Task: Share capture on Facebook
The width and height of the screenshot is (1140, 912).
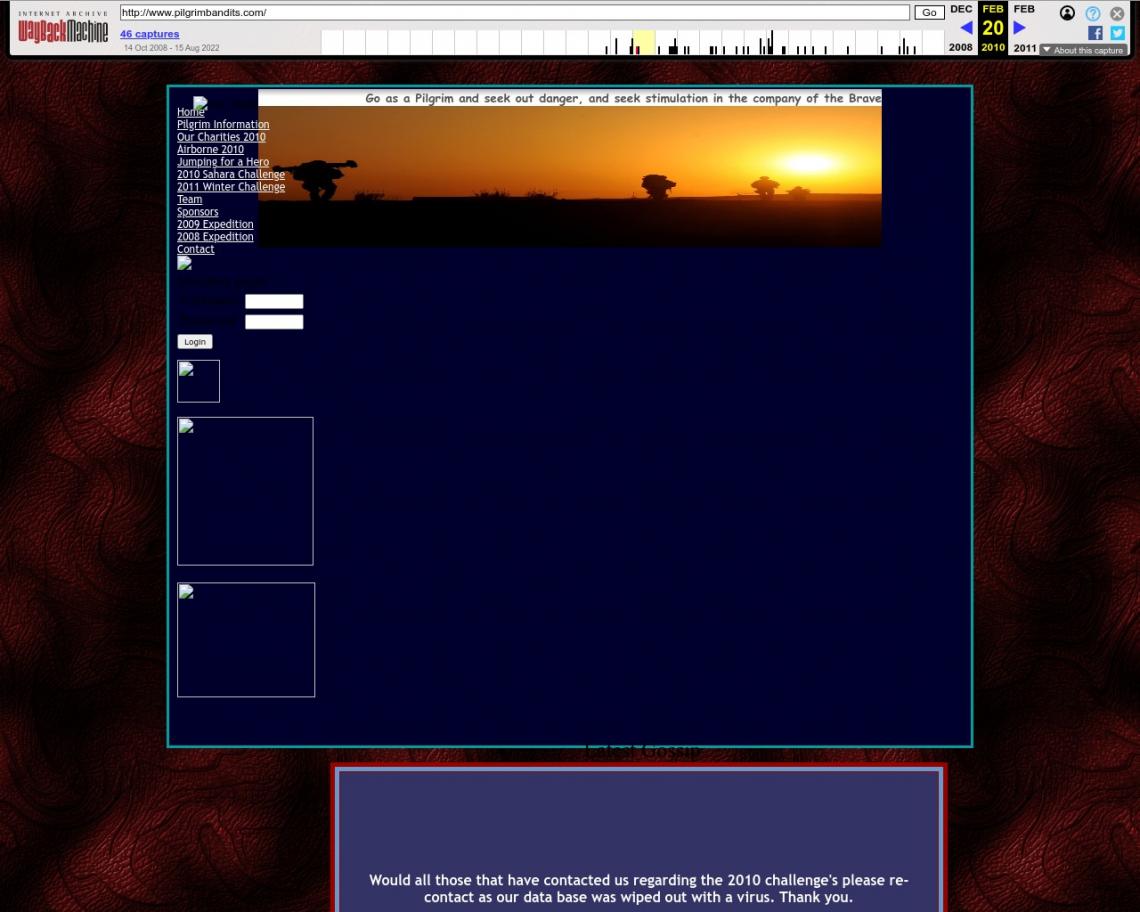Action: pyautogui.click(x=1095, y=33)
